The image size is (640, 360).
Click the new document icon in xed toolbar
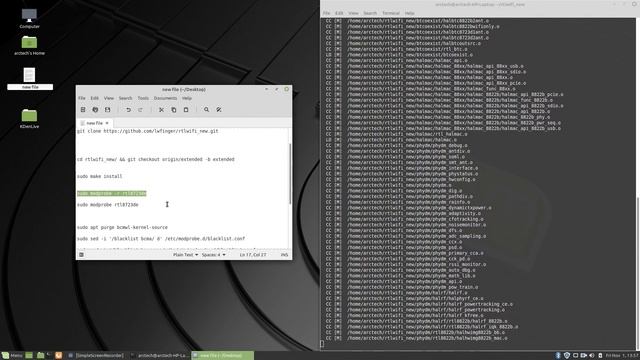pos(83,109)
